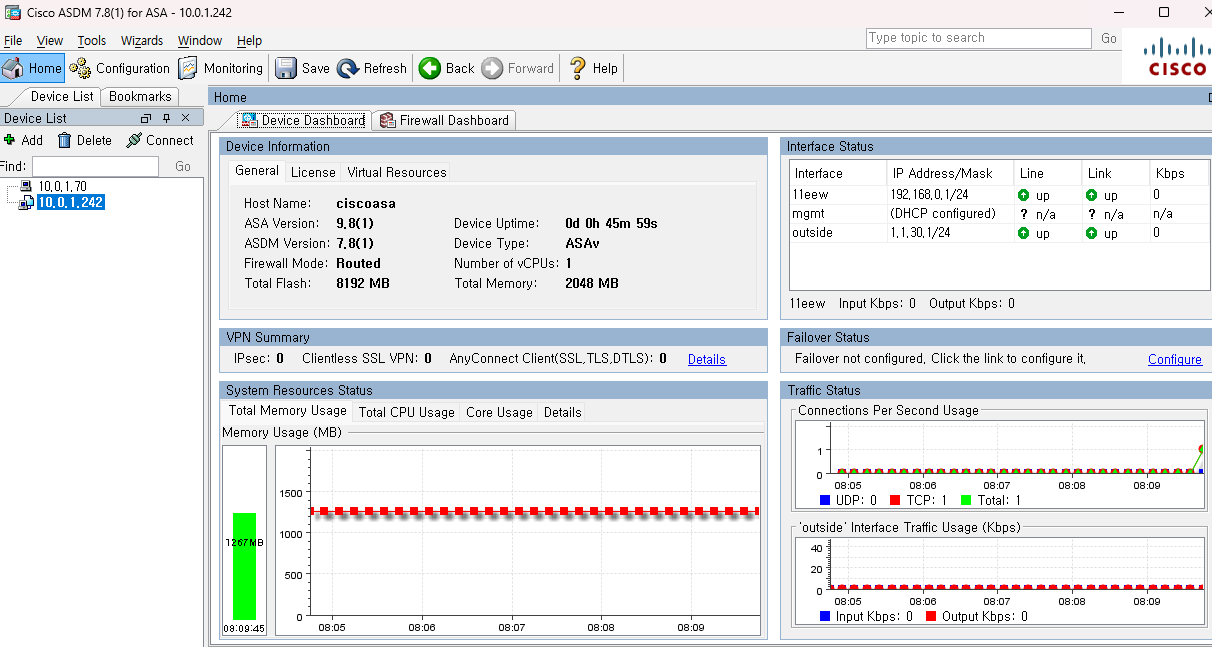Select the mgmt interface row name
Viewport: 1212px width, 647px height.
coord(808,214)
